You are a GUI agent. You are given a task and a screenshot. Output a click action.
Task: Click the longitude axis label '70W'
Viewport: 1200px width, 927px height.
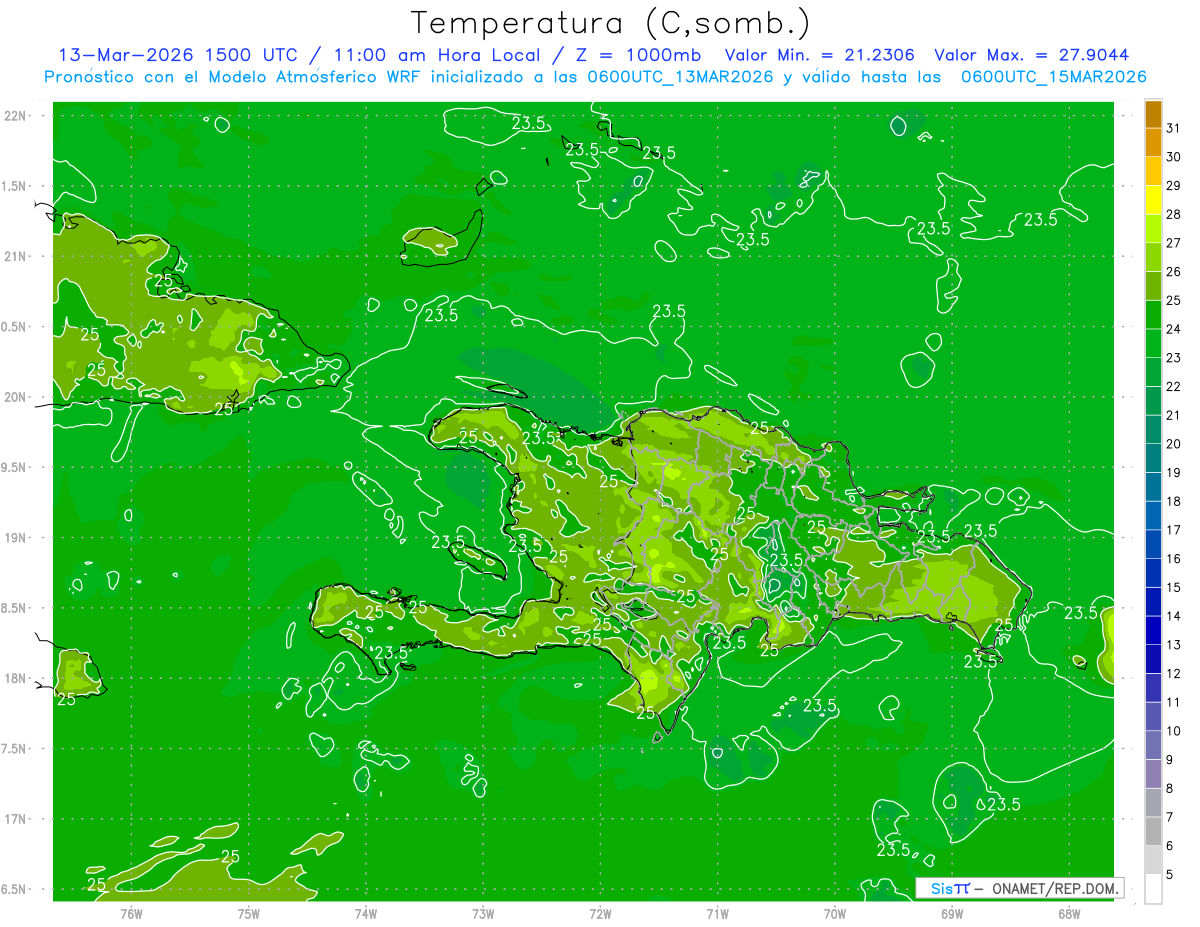coord(834,914)
